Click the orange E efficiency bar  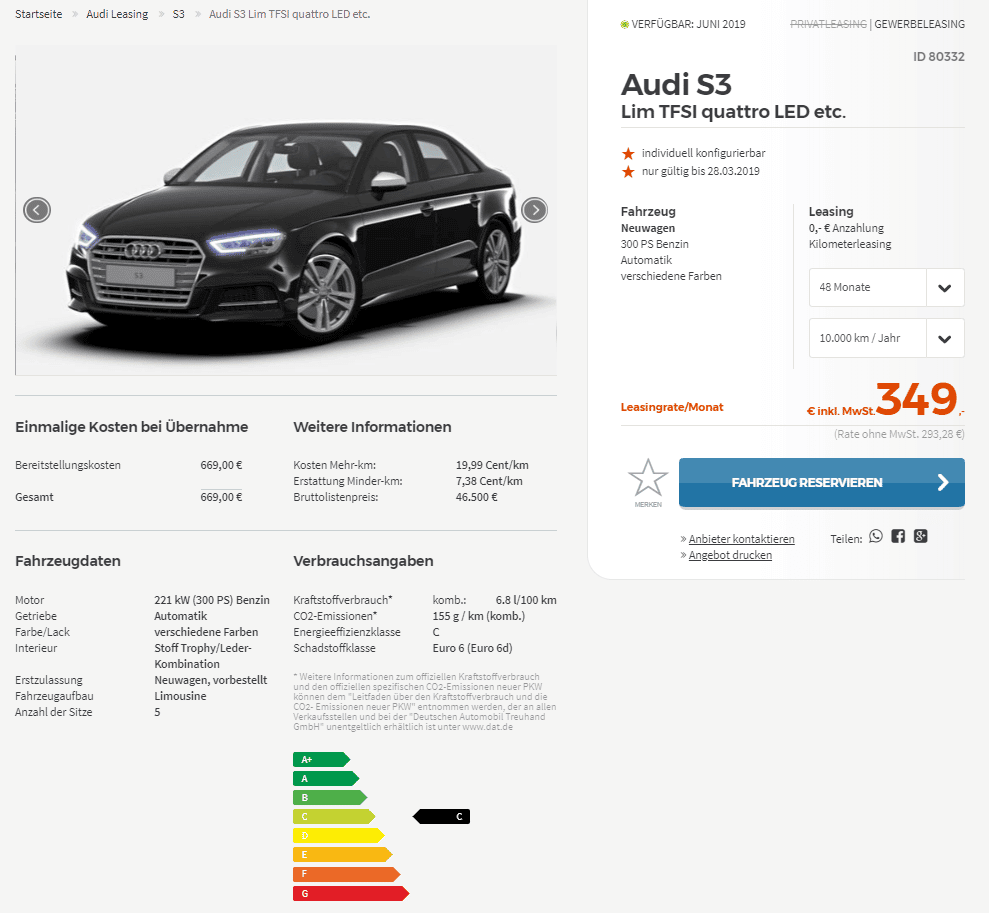pyautogui.click(x=342, y=854)
